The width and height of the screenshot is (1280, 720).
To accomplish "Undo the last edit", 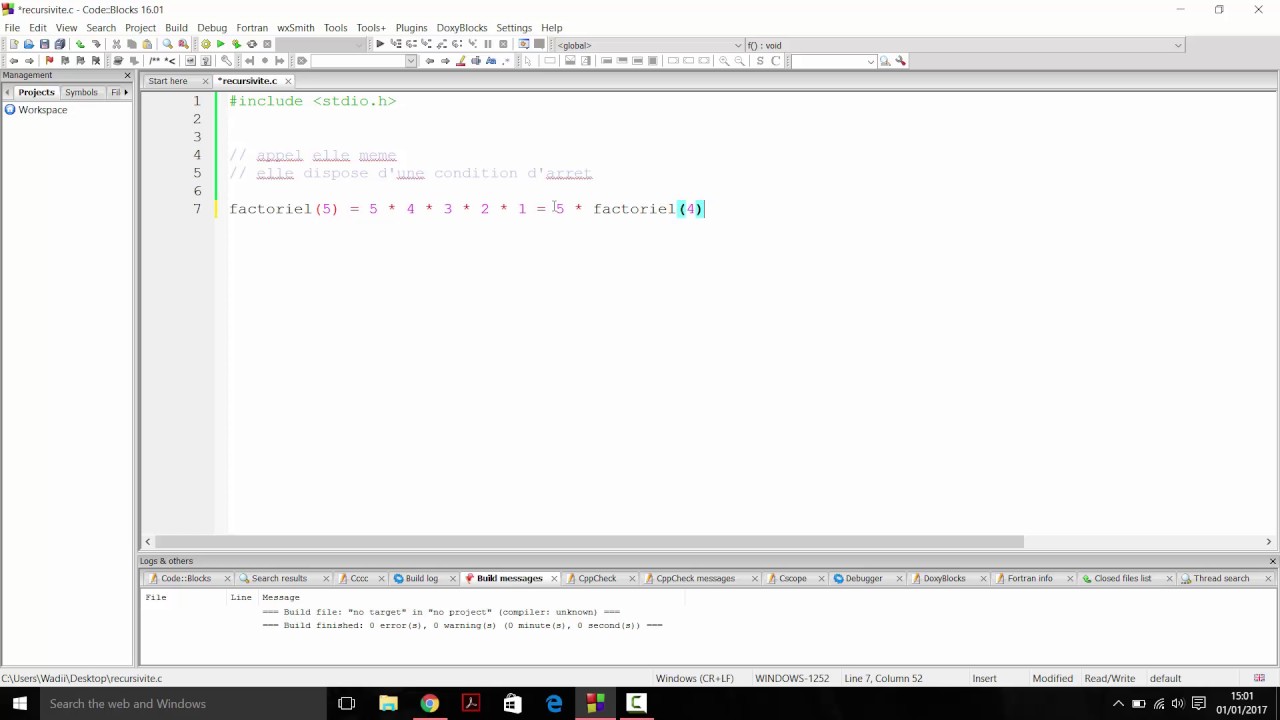I will coord(80,44).
